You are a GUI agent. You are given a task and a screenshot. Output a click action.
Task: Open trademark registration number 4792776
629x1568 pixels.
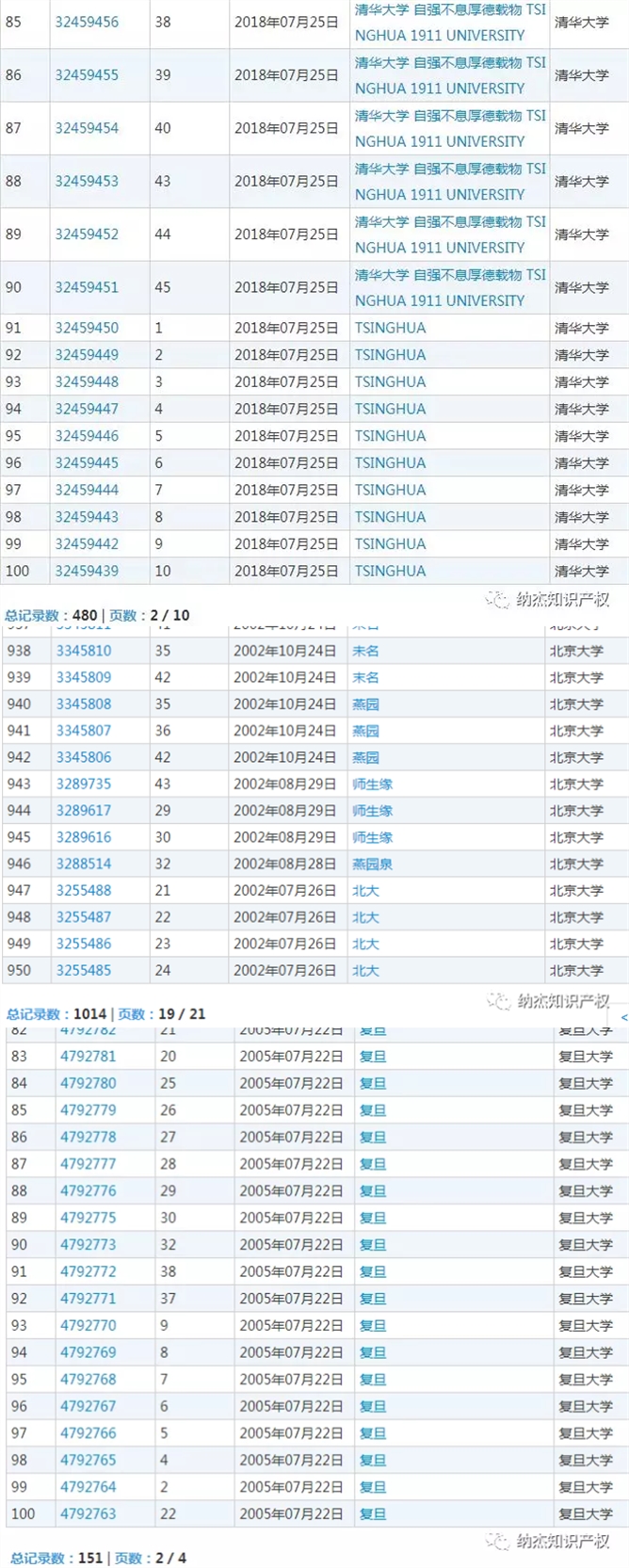pyautogui.click(x=89, y=1191)
